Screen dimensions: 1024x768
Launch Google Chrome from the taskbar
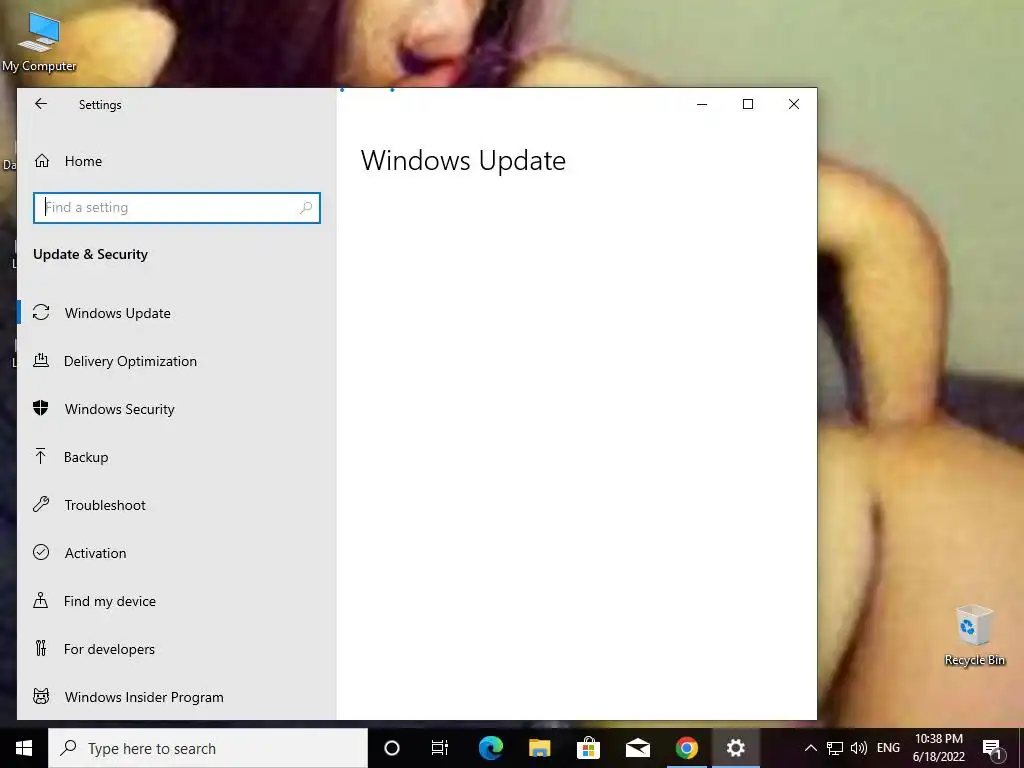(686, 748)
